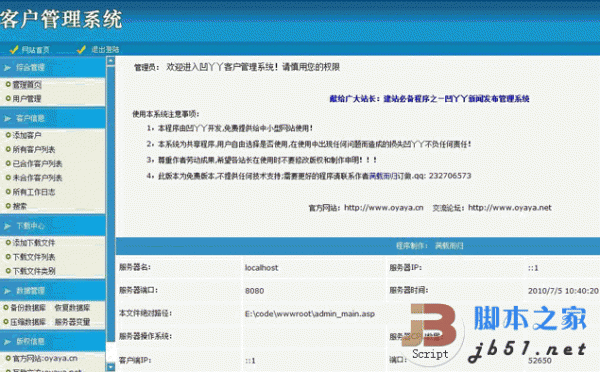This screenshot has width=600, height=372.
Task: Click the bullet icon before 添加客户
Action: (8, 135)
